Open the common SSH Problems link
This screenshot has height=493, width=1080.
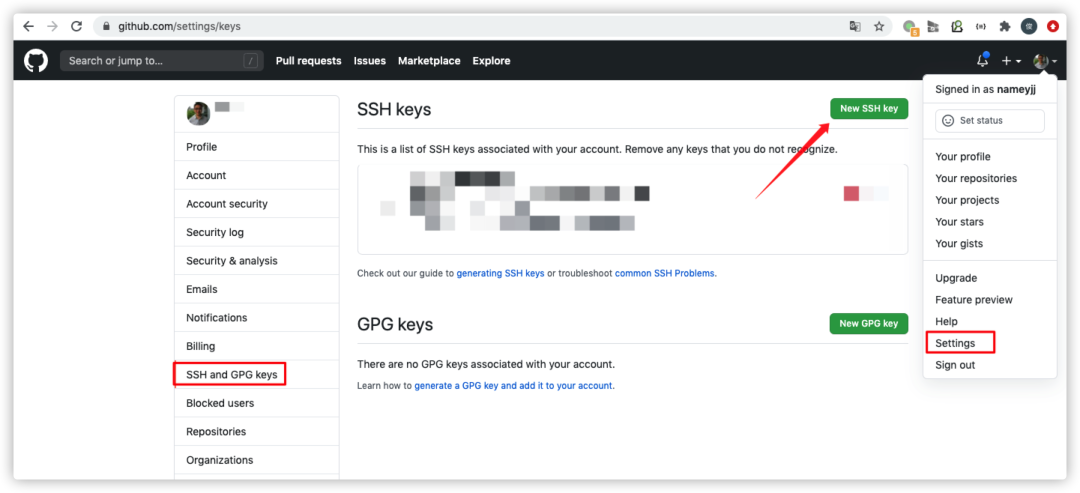coord(665,273)
